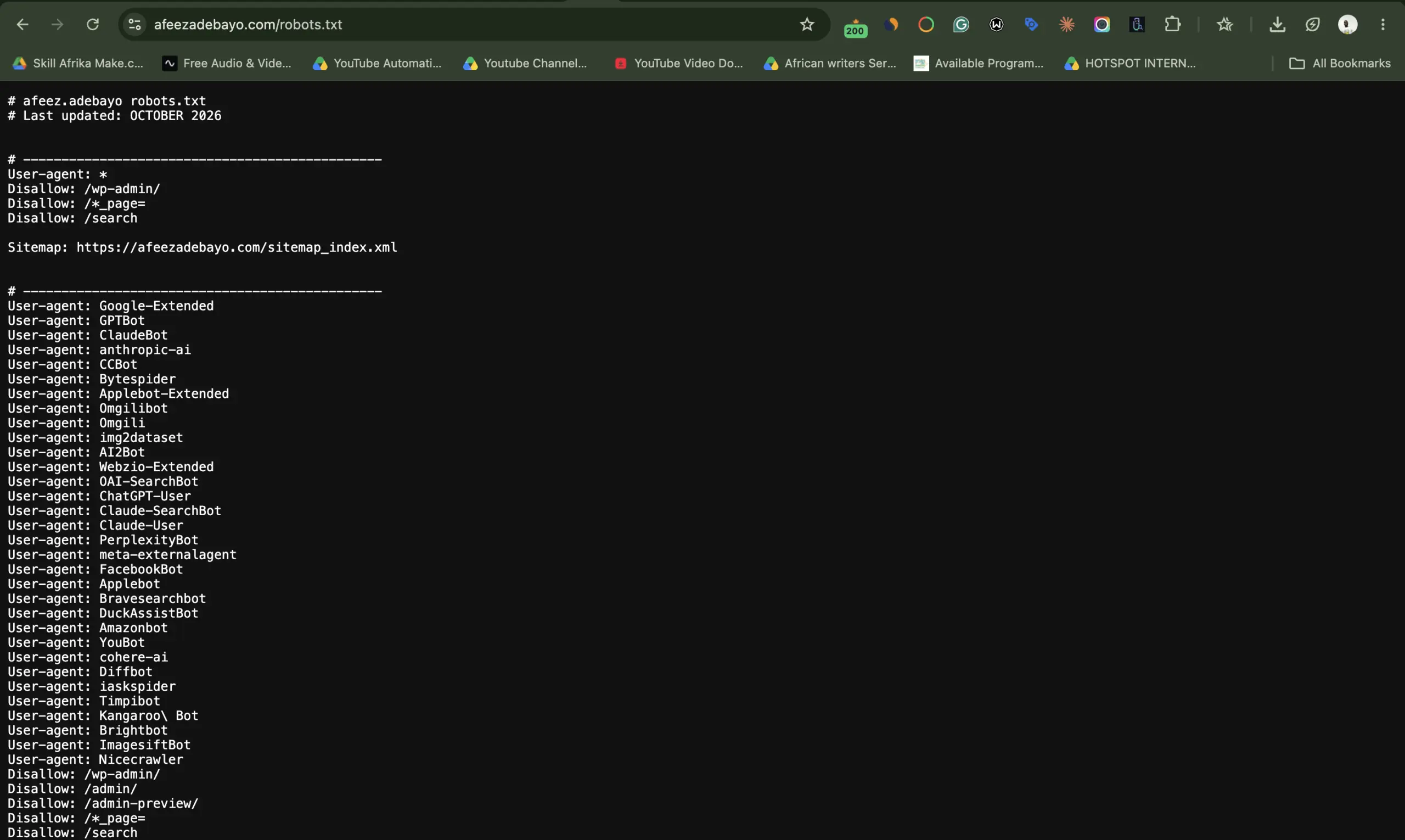Image resolution: width=1405 pixels, height=840 pixels.
Task: Click the sitemap_index.xml URL text
Action: click(237, 247)
